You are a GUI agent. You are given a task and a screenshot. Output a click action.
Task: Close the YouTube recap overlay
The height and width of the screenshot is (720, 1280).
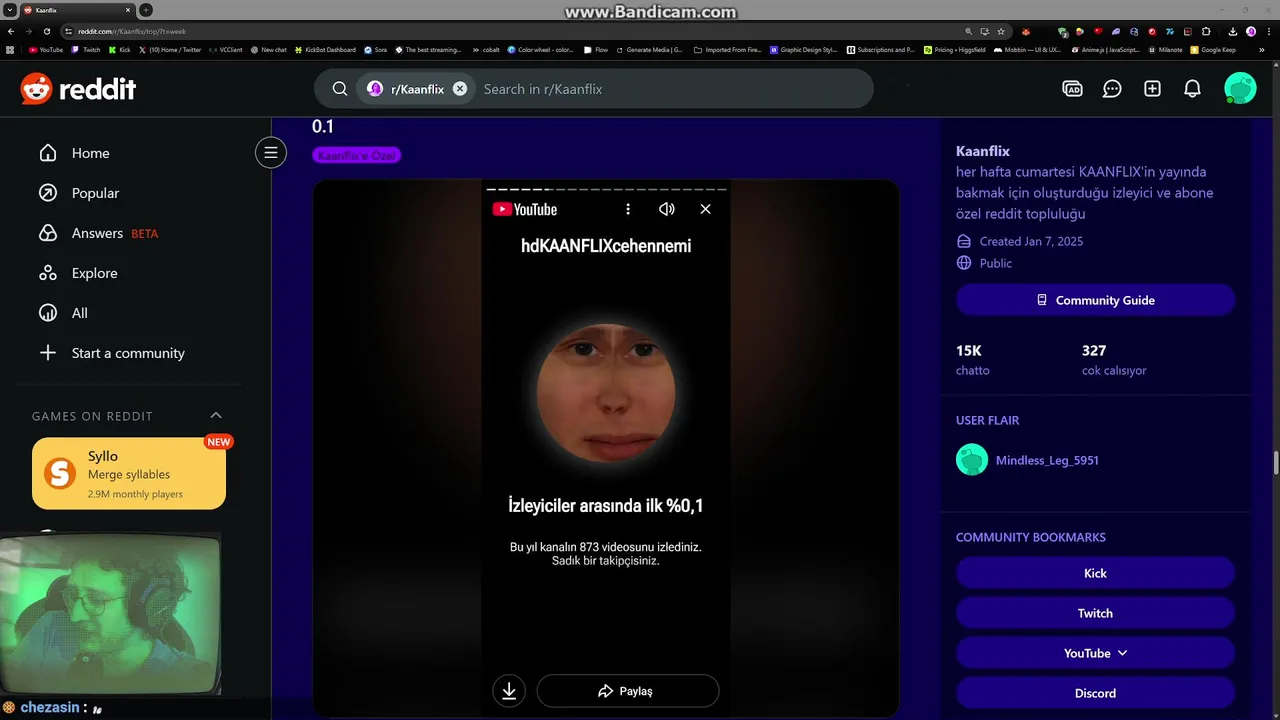click(x=705, y=209)
